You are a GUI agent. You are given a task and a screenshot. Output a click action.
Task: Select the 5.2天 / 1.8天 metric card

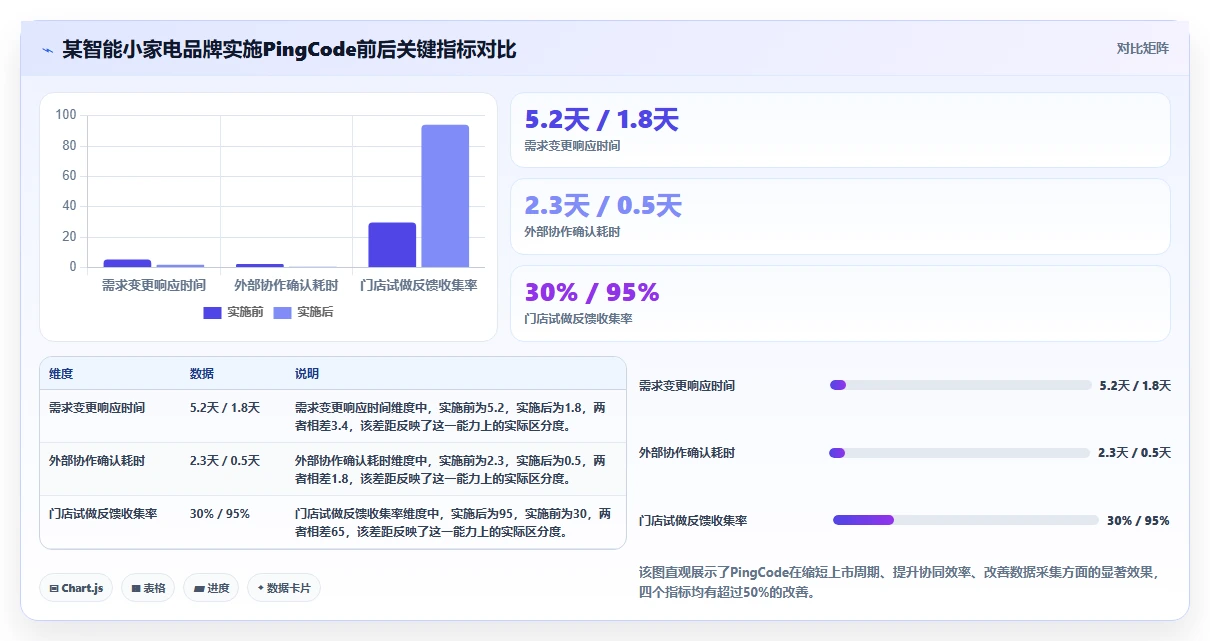click(840, 130)
